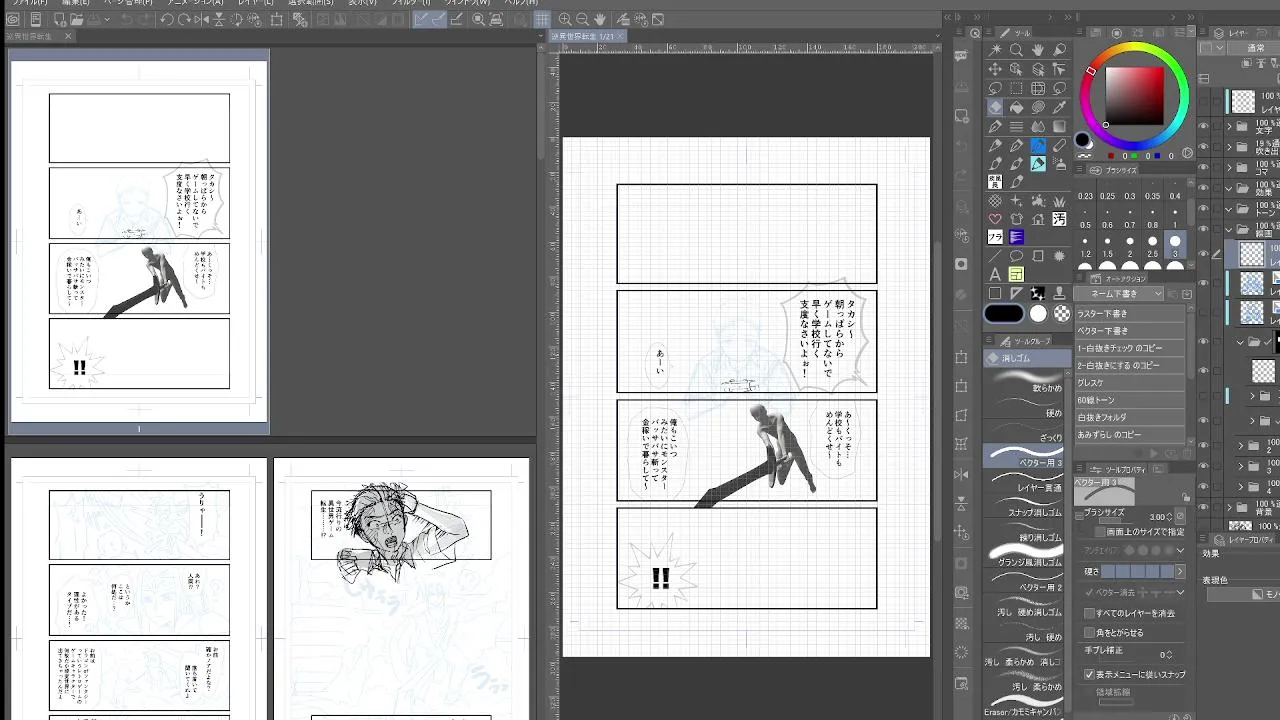
Task: Select the eyedropper tool
Action: click(x=1059, y=107)
